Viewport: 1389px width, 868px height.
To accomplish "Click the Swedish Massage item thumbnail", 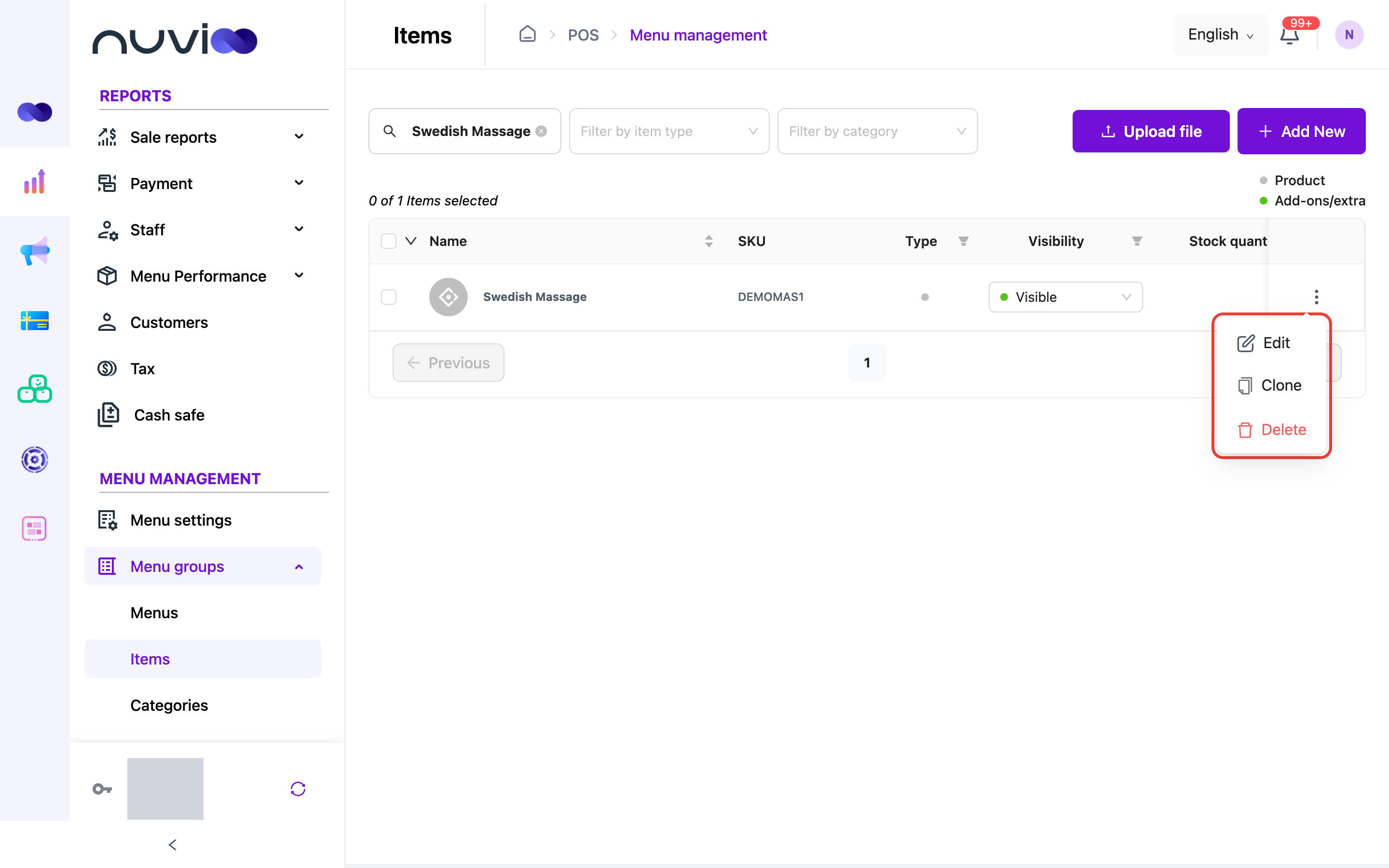I will point(448,297).
